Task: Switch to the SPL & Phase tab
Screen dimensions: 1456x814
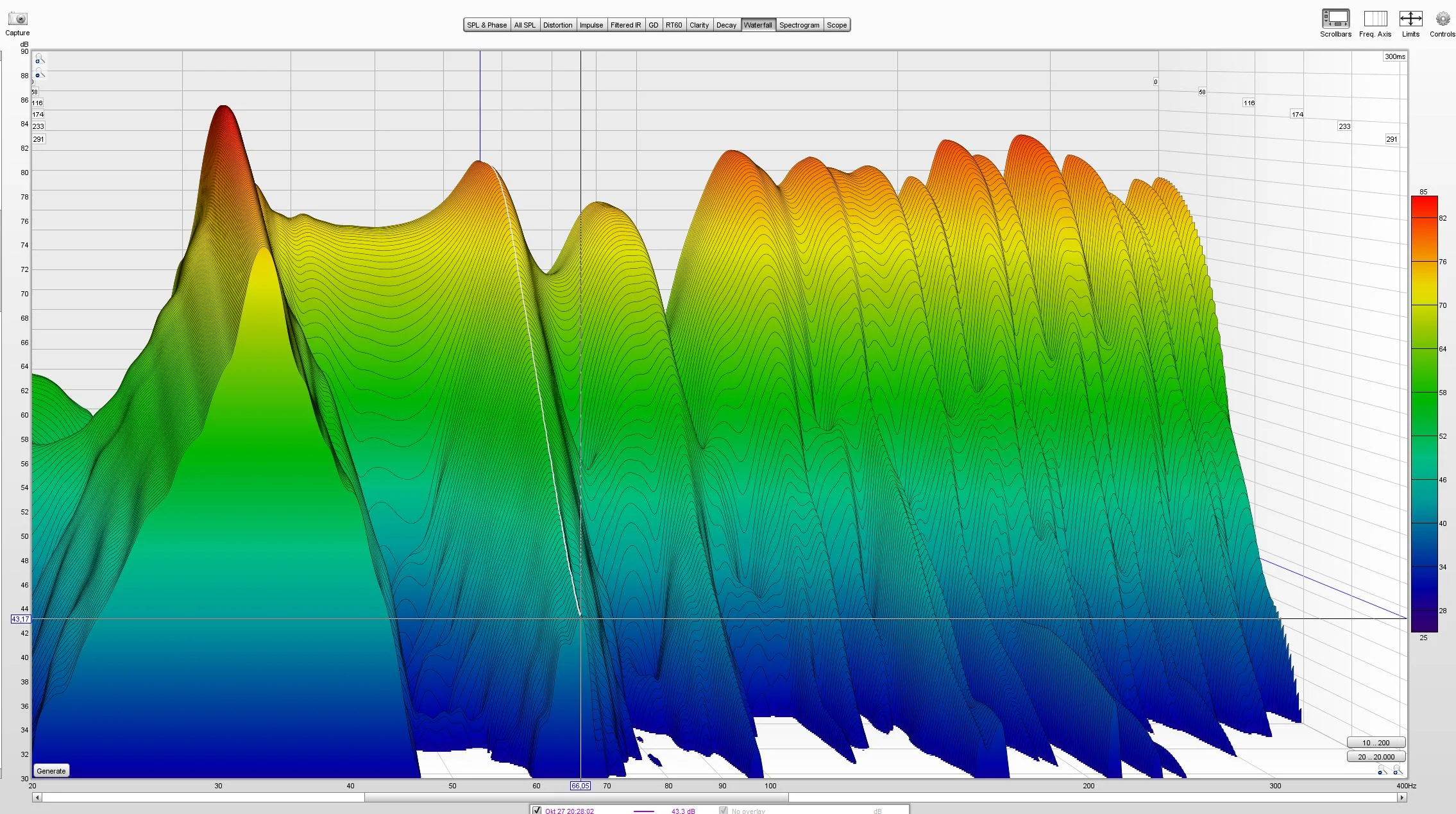Action: tap(487, 25)
